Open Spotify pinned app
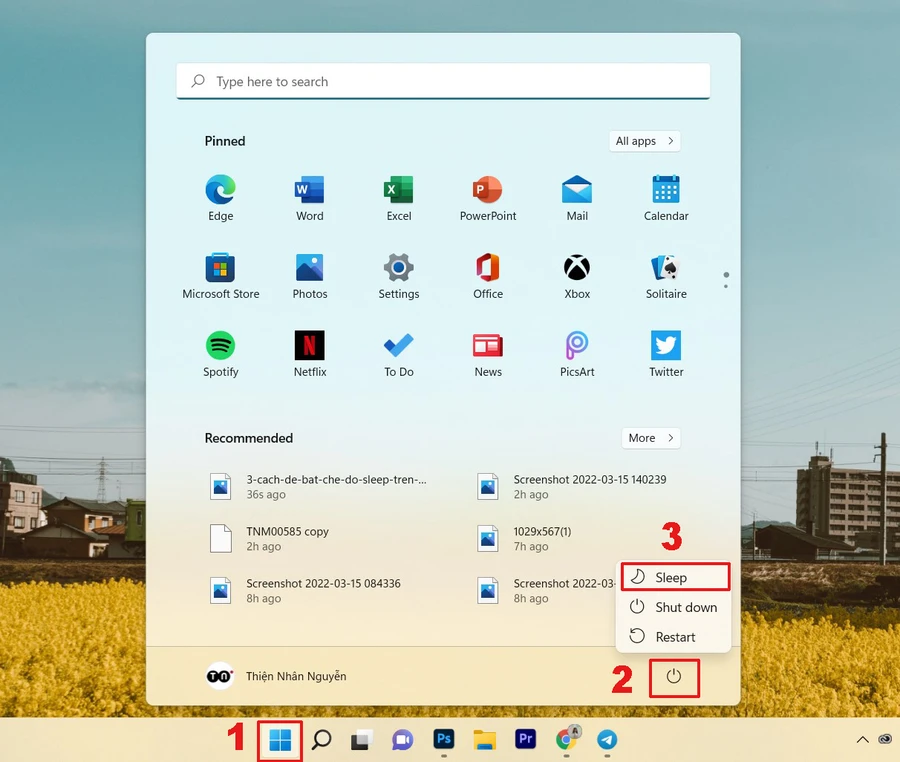900x762 pixels. point(220,354)
